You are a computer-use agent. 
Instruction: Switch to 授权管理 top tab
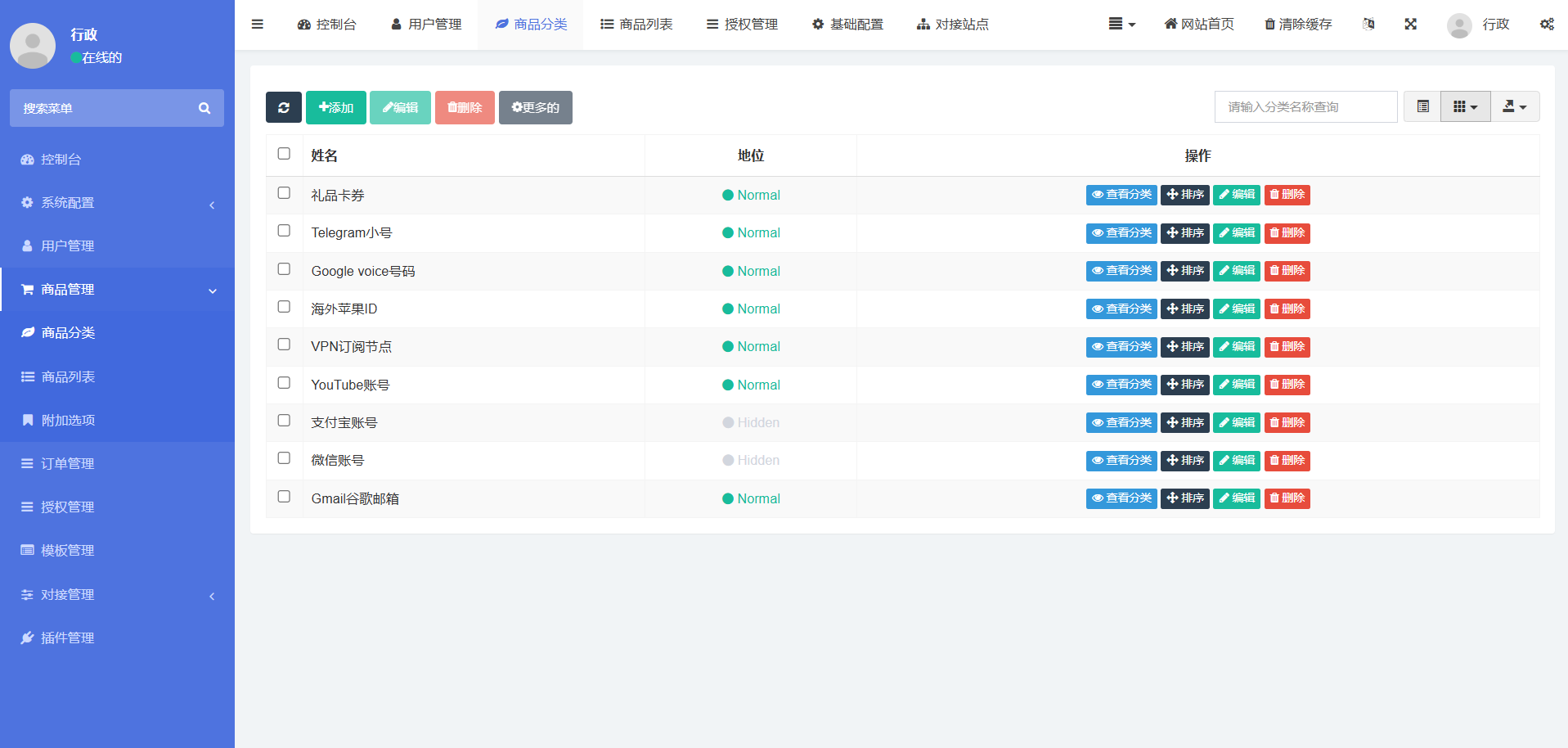[742, 25]
